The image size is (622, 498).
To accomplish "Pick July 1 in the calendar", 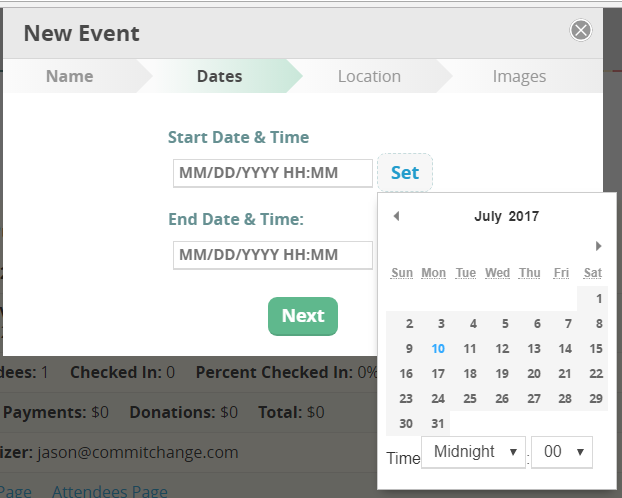I will click(x=598, y=298).
